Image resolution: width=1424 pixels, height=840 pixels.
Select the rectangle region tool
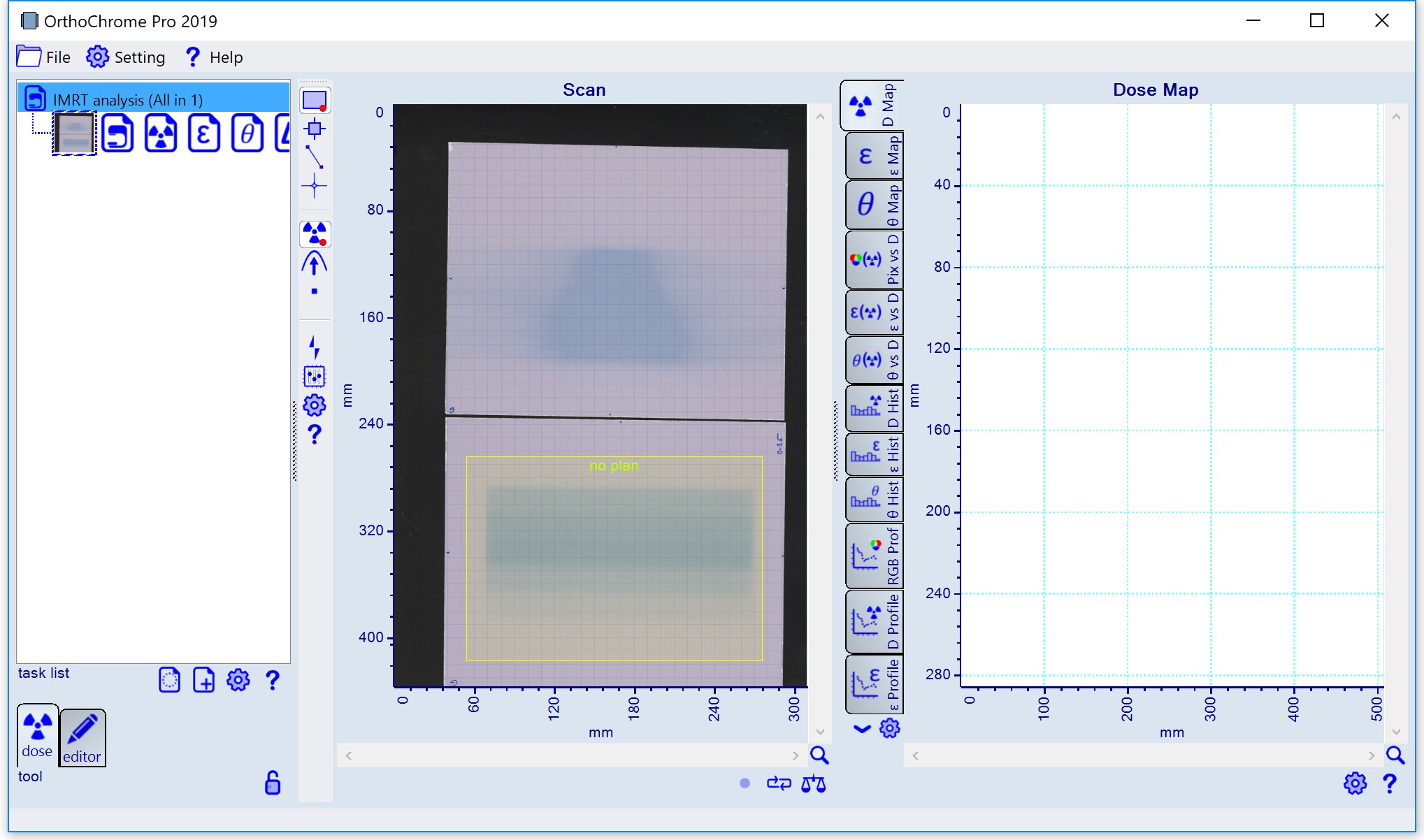pos(315,101)
